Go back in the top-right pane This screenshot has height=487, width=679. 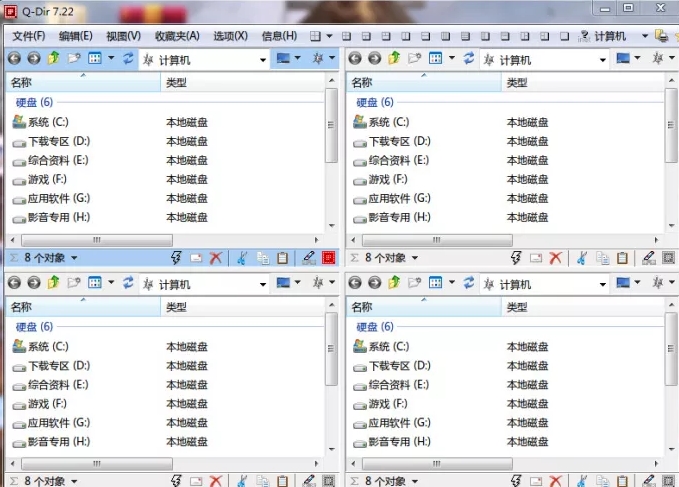tap(355, 58)
